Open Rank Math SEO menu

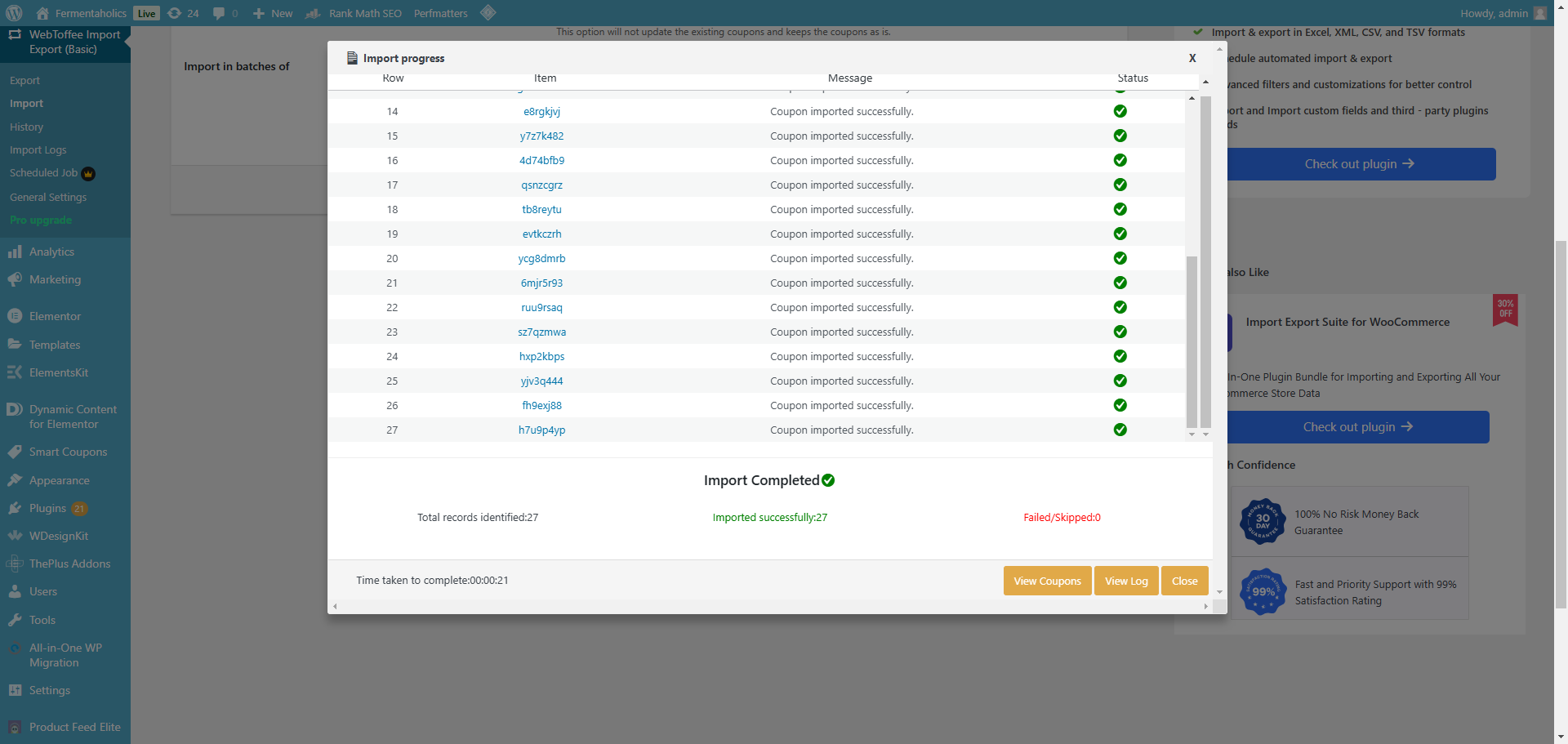pyautogui.click(x=354, y=13)
